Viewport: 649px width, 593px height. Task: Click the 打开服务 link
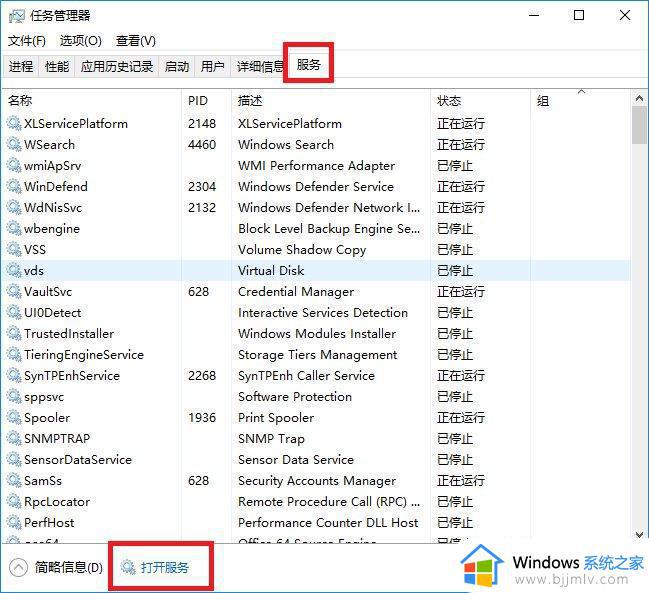point(165,567)
